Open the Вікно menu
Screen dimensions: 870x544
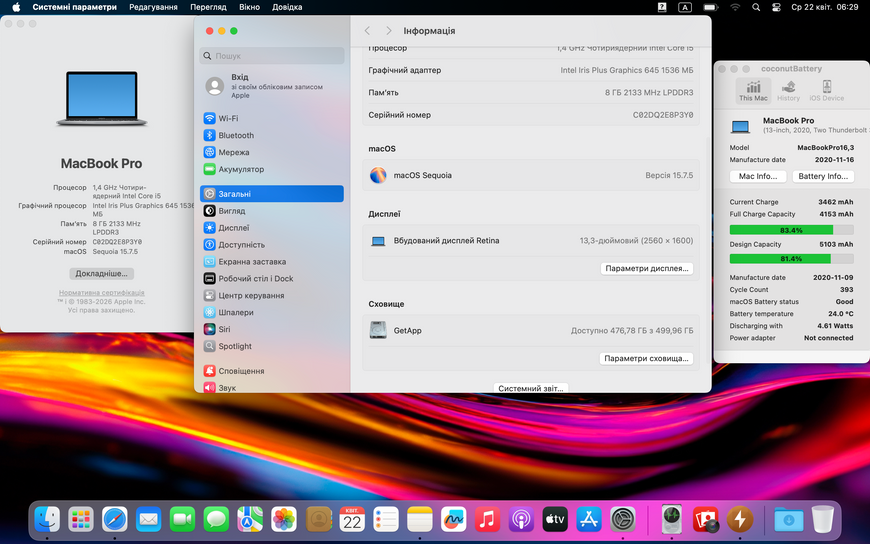tap(250, 7)
